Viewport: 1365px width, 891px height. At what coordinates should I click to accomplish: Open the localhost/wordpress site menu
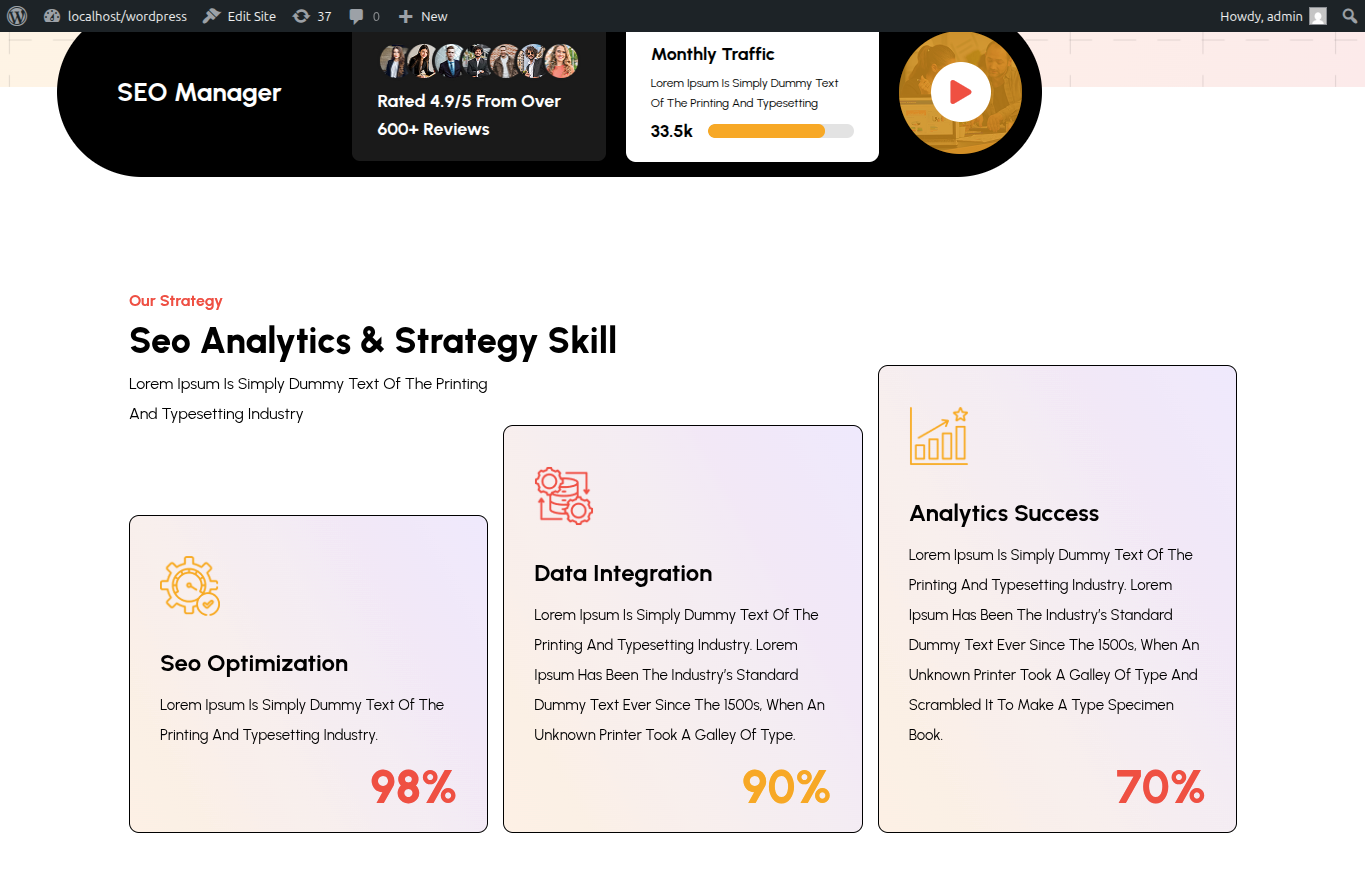pyautogui.click(x=115, y=16)
